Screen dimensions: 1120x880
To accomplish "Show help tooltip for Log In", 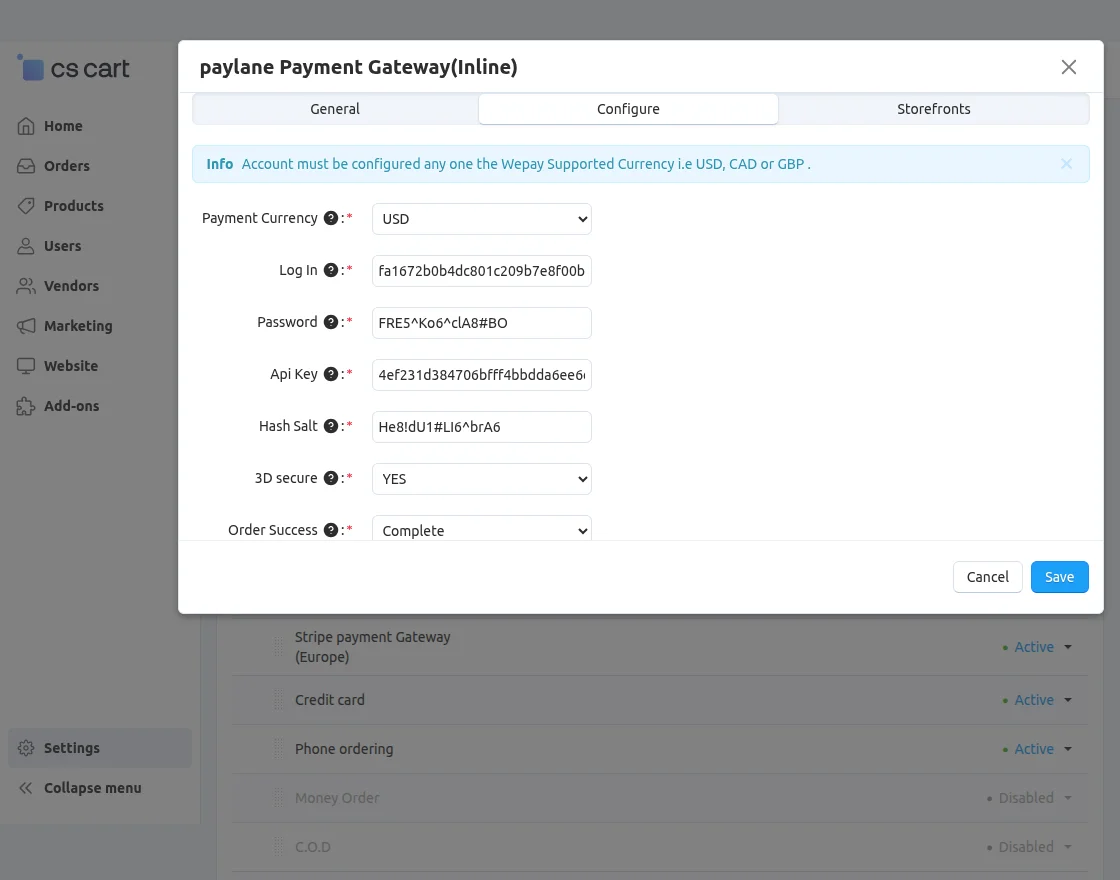I will point(331,270).
